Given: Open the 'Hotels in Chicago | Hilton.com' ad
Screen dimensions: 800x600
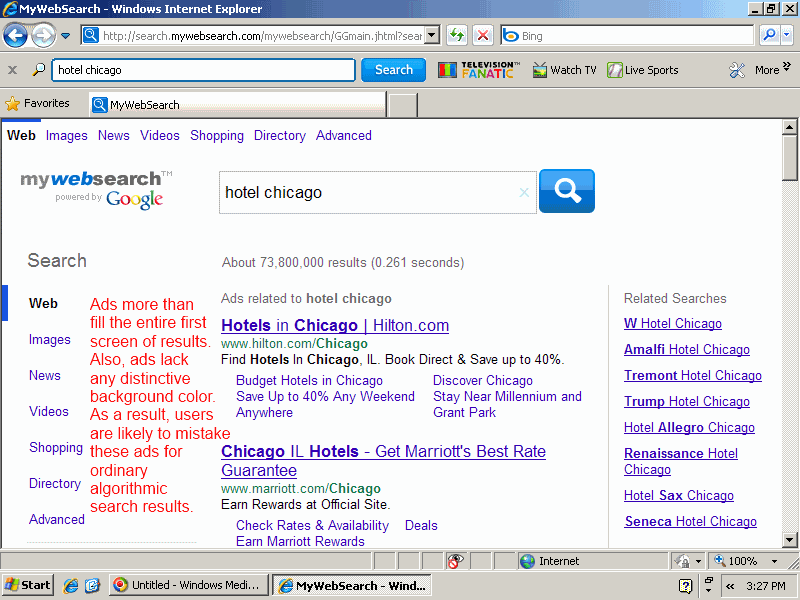Looking at the screenshot, I should [x=335, y=326].
